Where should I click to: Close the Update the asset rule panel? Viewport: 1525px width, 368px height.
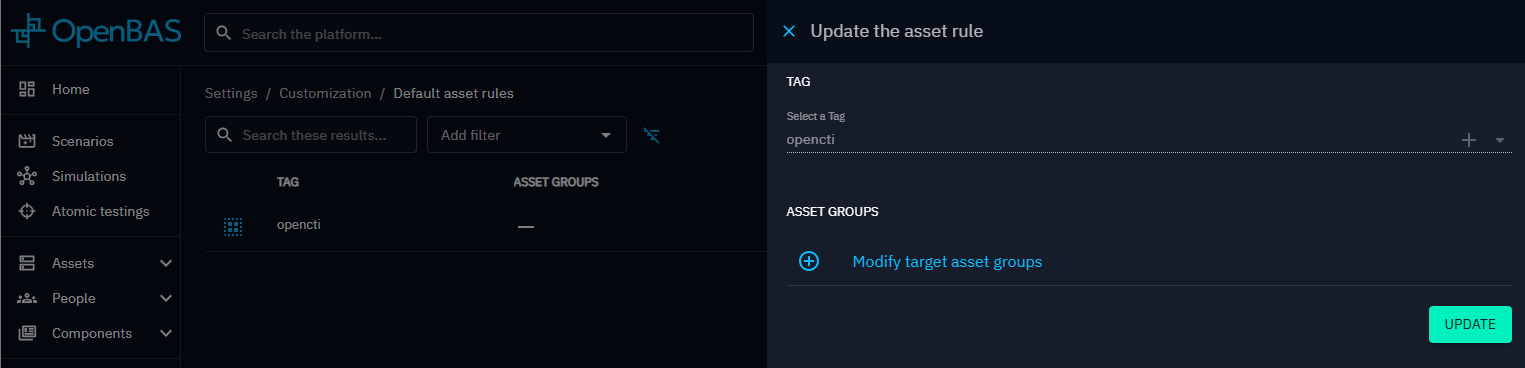[789, 31]
